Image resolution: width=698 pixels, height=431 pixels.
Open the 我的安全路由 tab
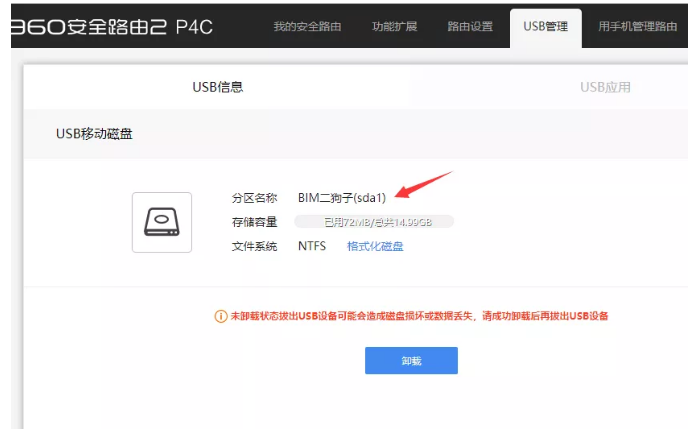[x=307, y=27]
